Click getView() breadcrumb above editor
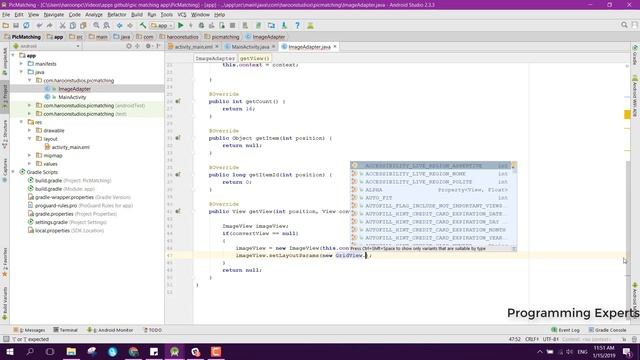Viewport: 640px width, 360px height. click(x=254, y=58)
